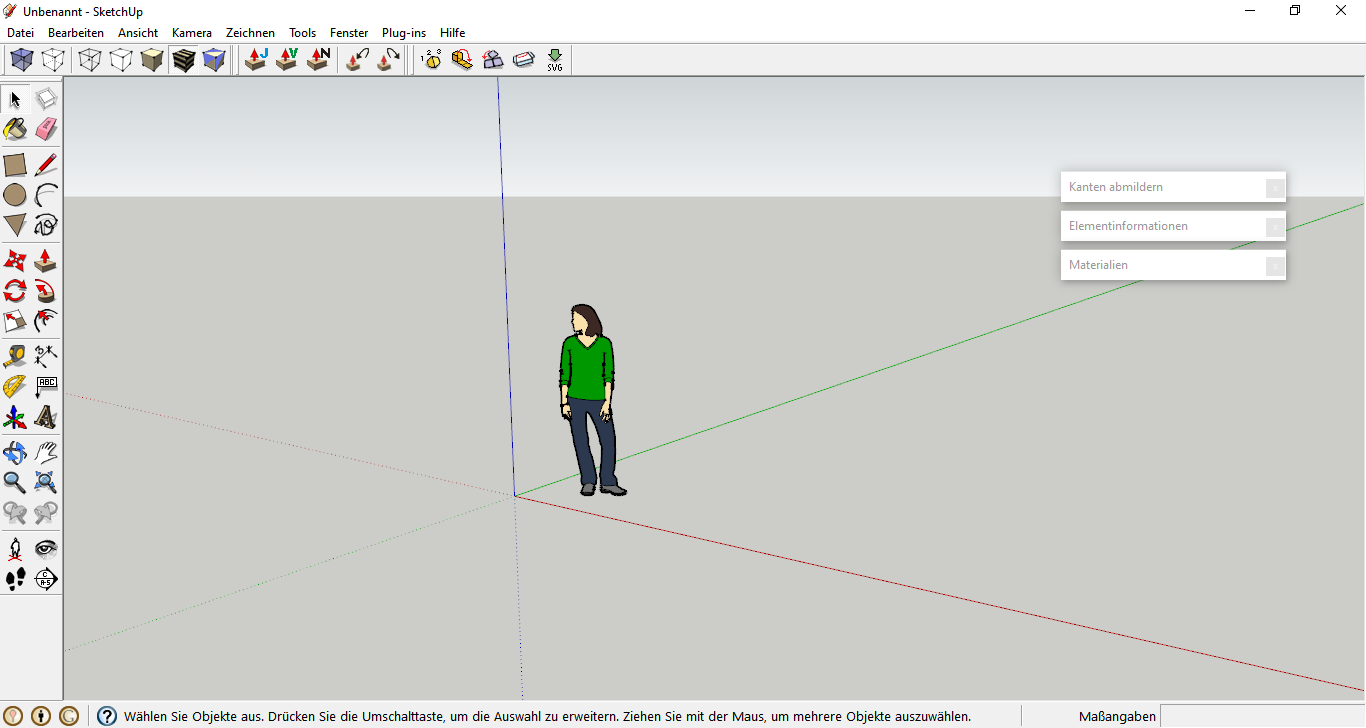Activate the Push/Pull tool
The height and width of the screenshot is (728, 1366).
[46, 261]
